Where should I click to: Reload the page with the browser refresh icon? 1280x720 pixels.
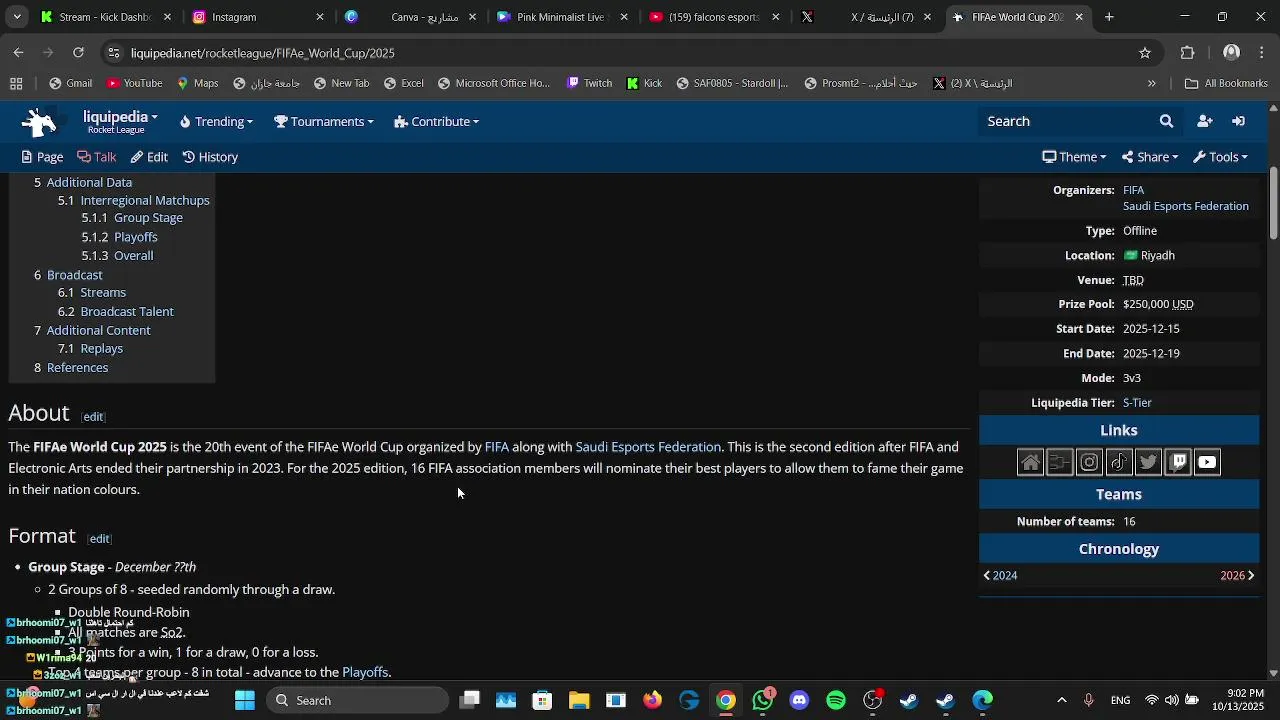pyautogui.click(x=78, y=53)
